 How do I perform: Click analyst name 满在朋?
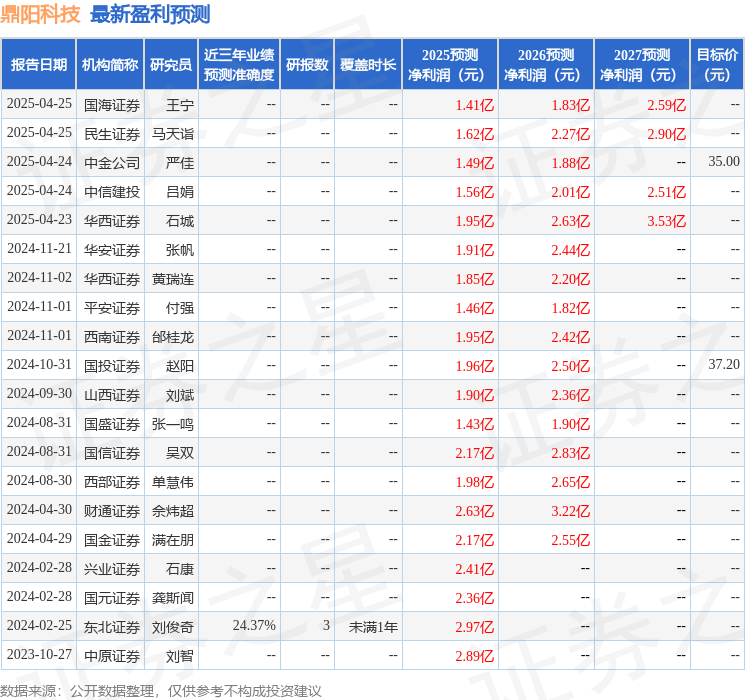(x=172, y=540)
